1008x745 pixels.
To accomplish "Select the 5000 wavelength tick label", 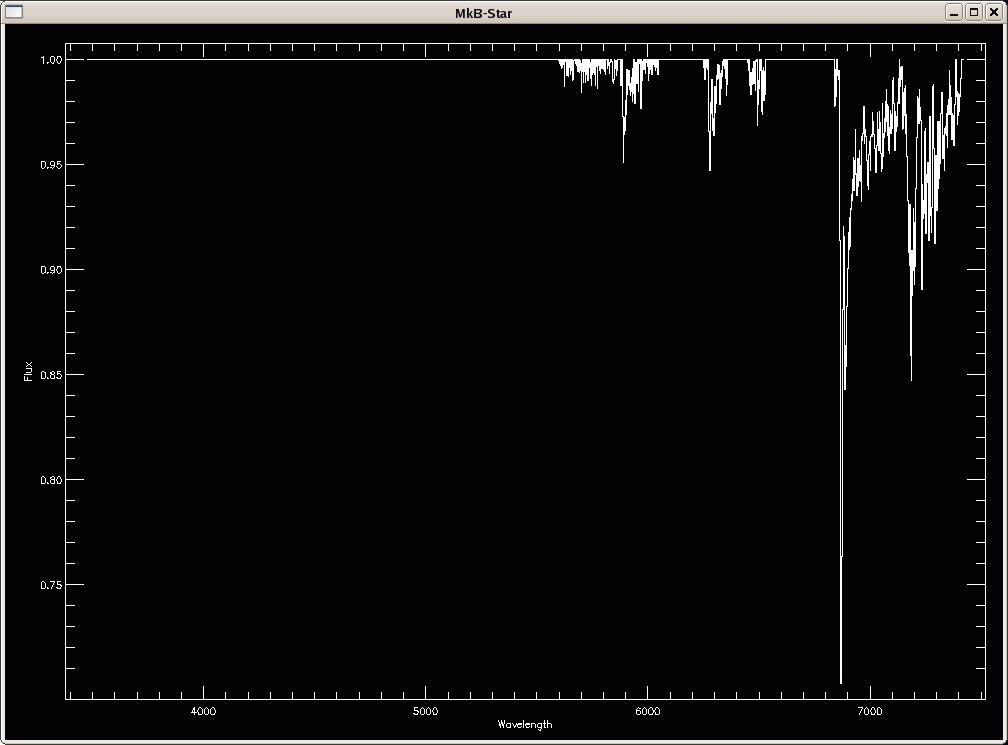I will 425,711.
